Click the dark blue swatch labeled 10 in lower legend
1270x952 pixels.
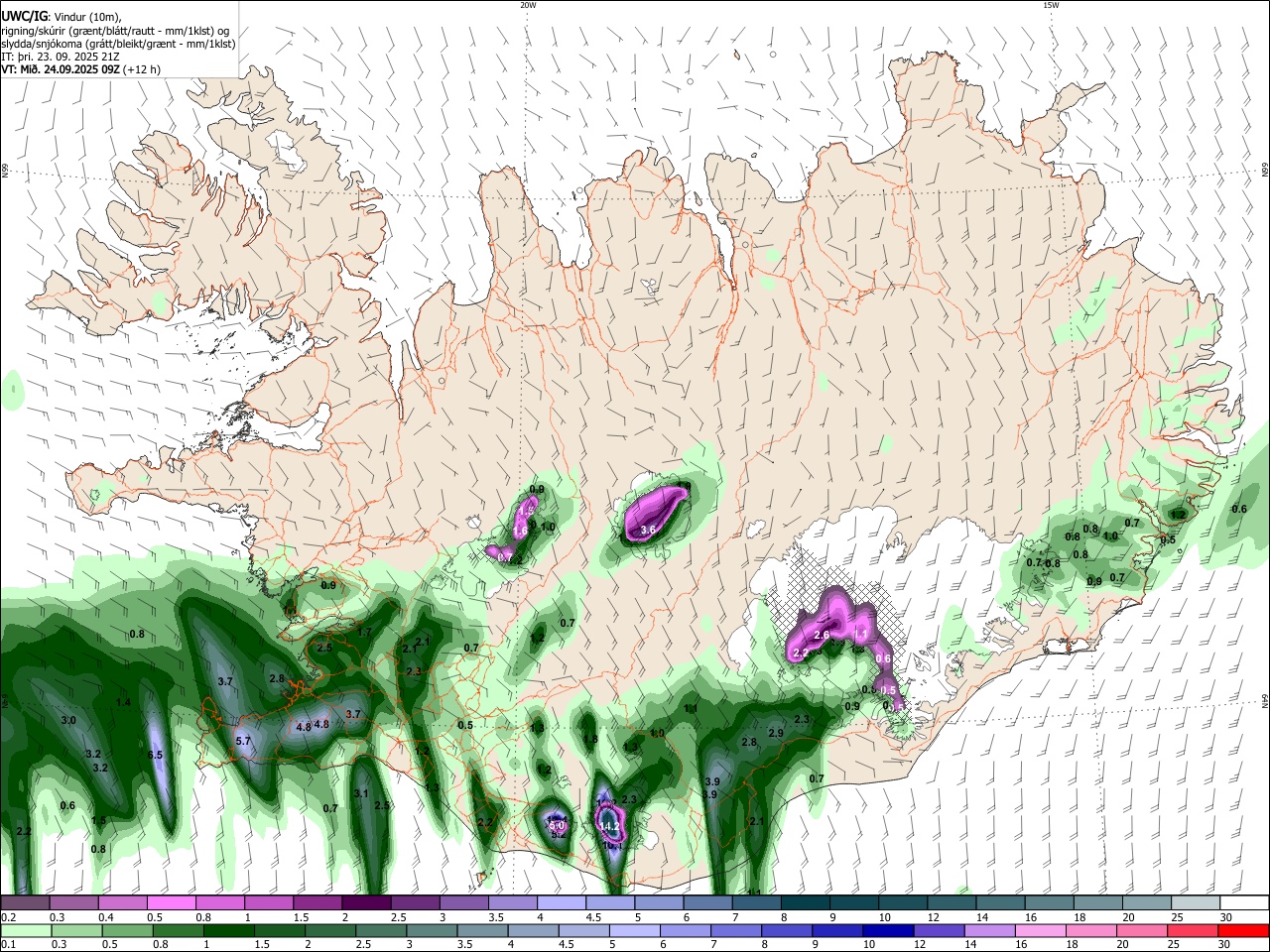[x=887, y=930]
